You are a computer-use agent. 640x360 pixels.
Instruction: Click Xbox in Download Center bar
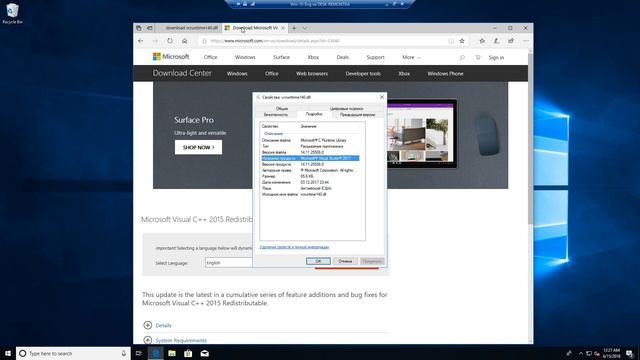point(404,74)
